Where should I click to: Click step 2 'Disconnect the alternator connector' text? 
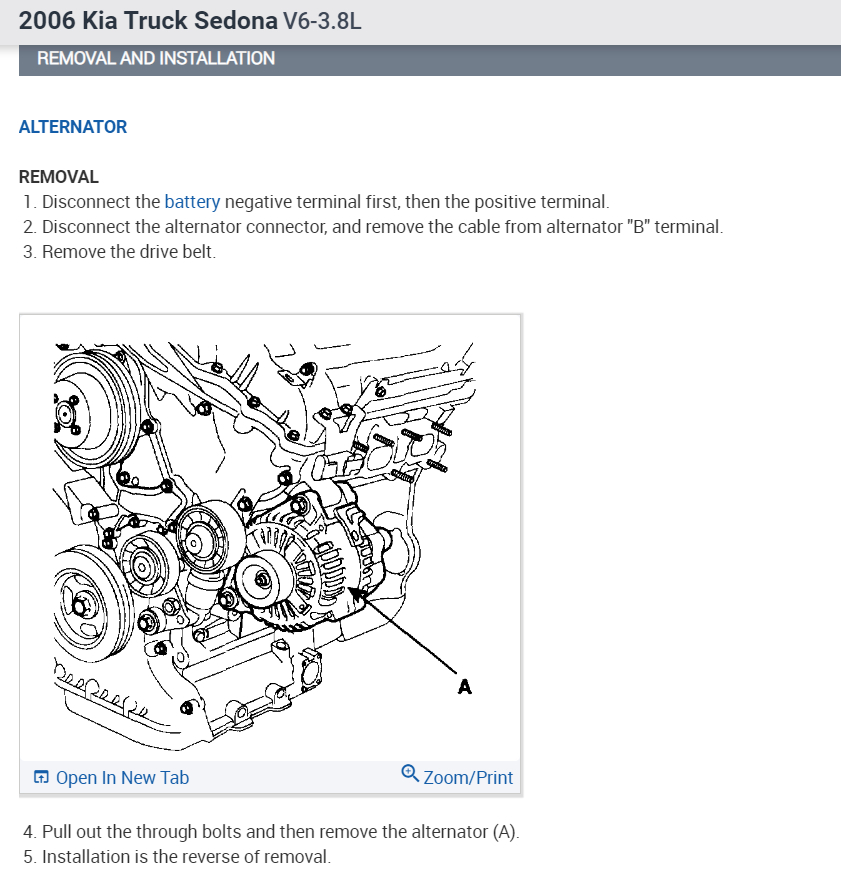pyautogui.click(x=382, y=227)
